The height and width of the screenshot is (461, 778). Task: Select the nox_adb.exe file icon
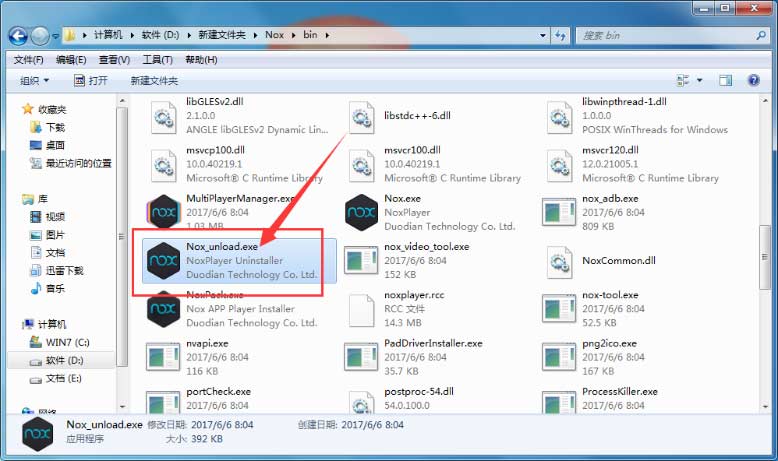[559, 212]
